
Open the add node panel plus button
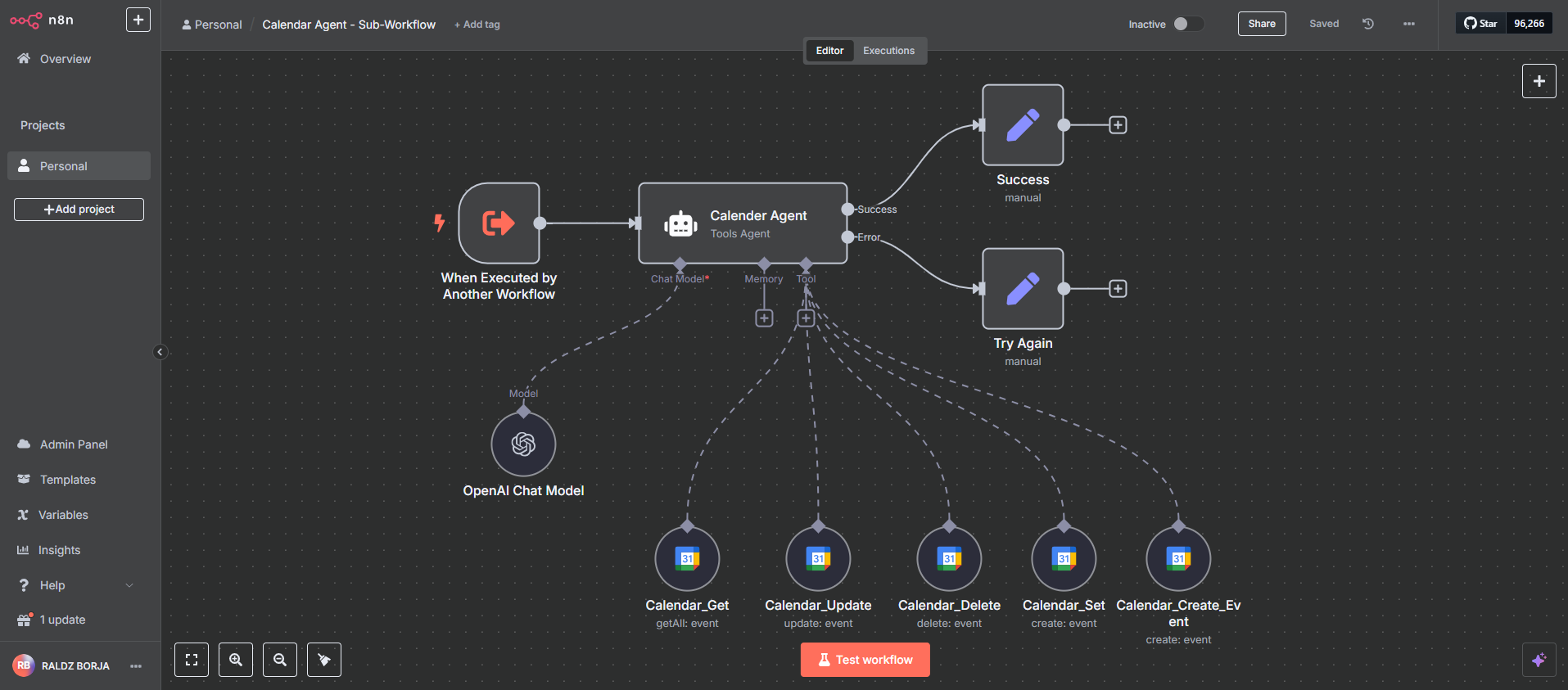tap(1539, 81)
